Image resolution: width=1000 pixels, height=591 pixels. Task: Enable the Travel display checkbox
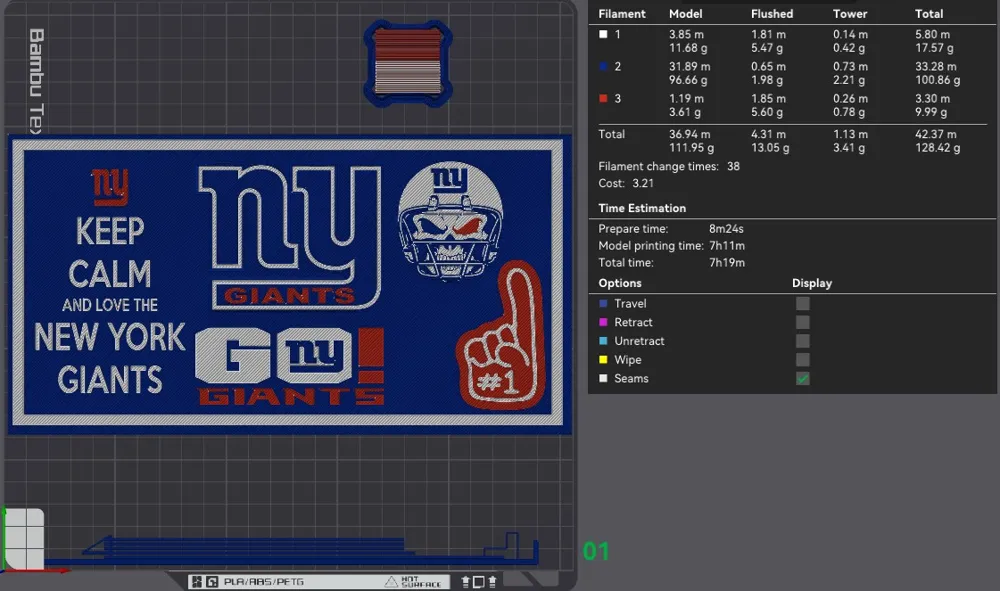[x=802, y=303]
